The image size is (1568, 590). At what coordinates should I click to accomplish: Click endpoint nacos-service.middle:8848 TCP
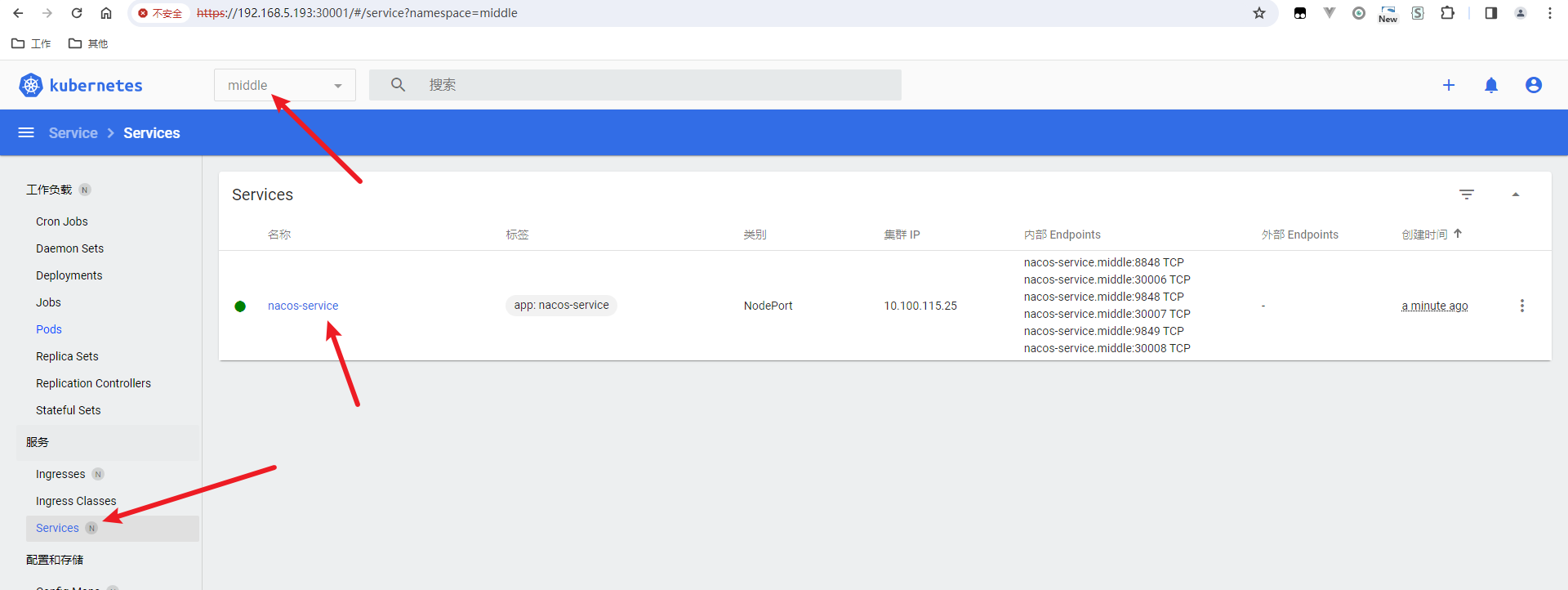tap(1104, 262)
